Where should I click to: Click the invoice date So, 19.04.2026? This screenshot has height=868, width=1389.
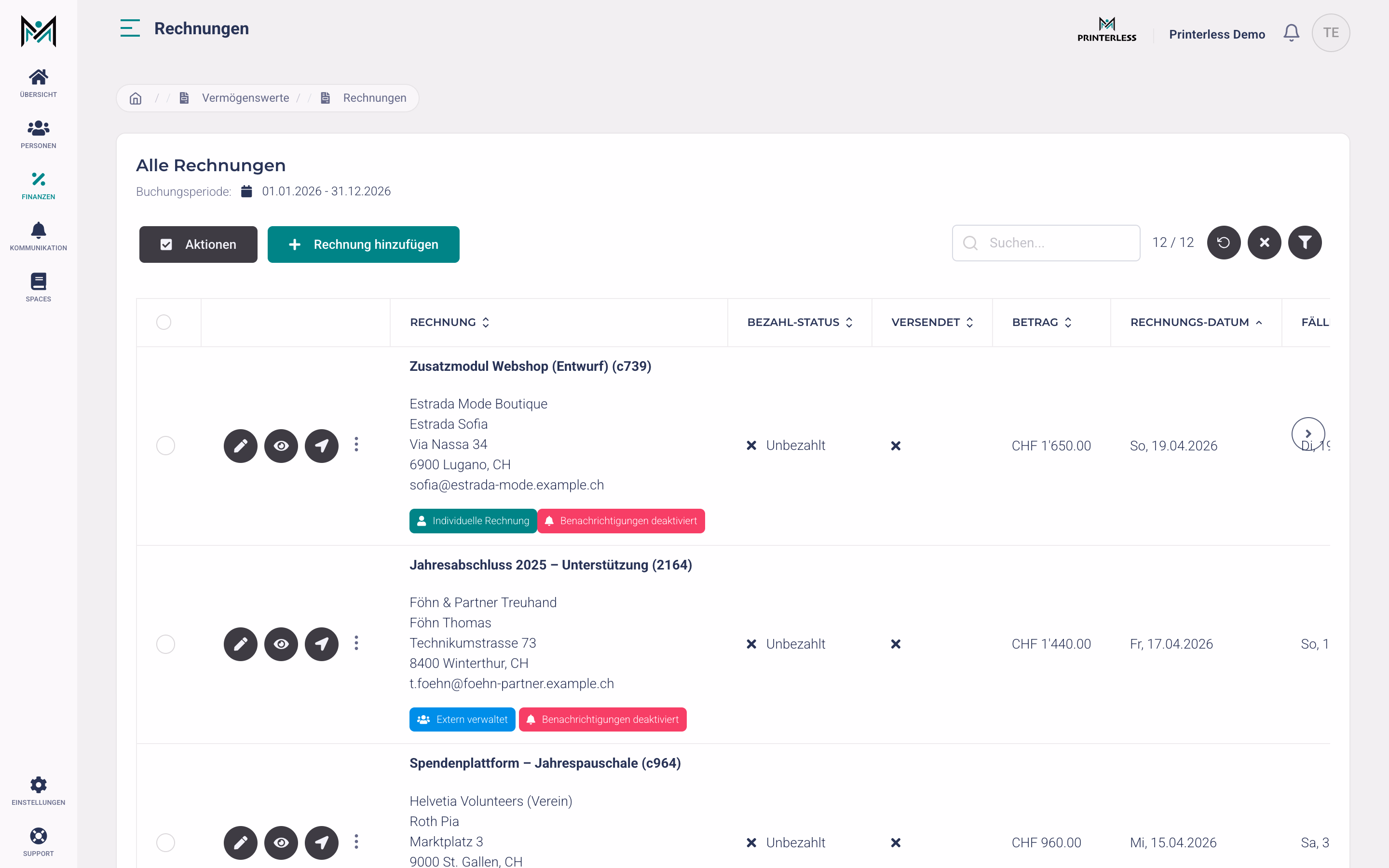1173,446
